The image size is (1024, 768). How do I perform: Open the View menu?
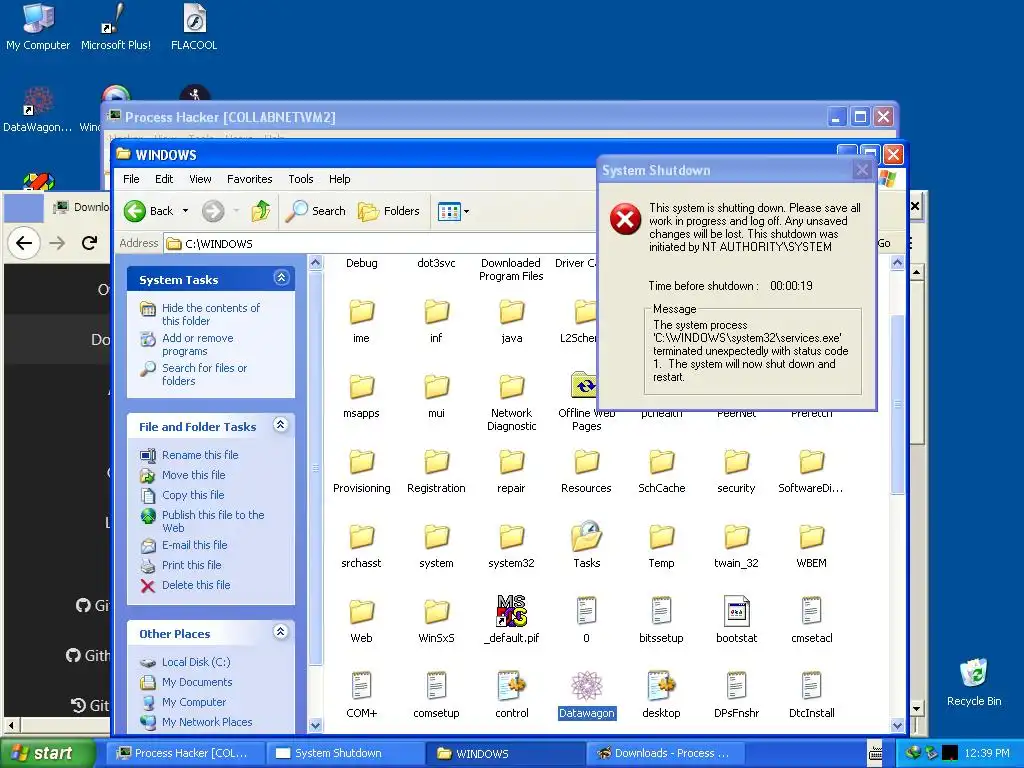[200, 179]
